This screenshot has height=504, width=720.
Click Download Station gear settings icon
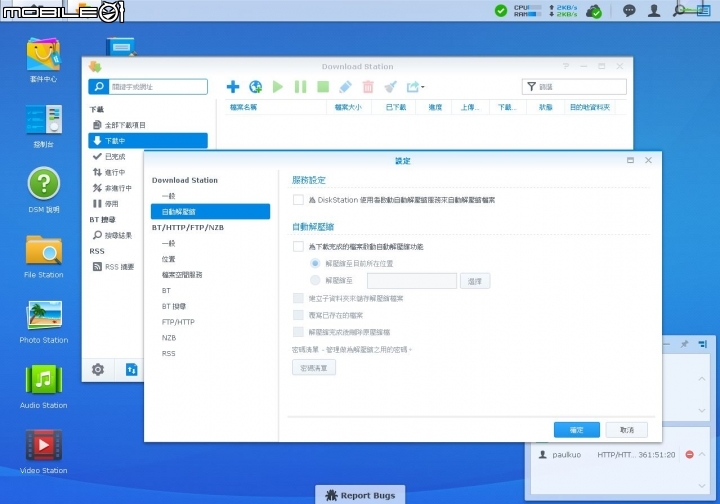[x=98, y=369]
